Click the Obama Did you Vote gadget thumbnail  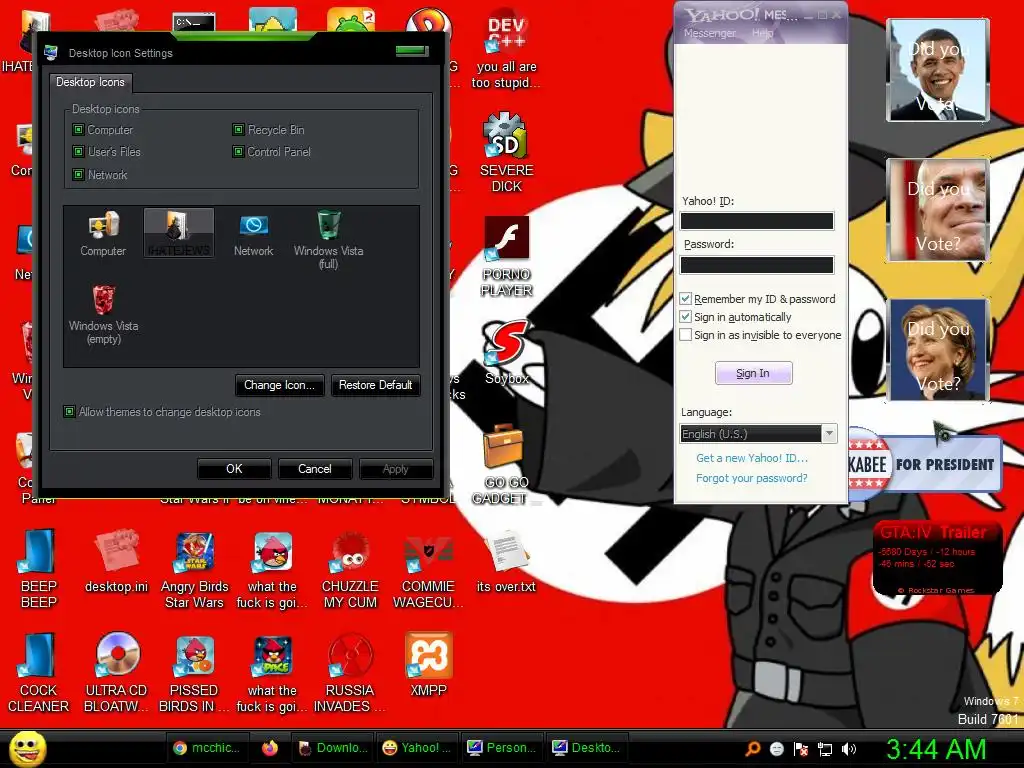(x=938, y=70)
